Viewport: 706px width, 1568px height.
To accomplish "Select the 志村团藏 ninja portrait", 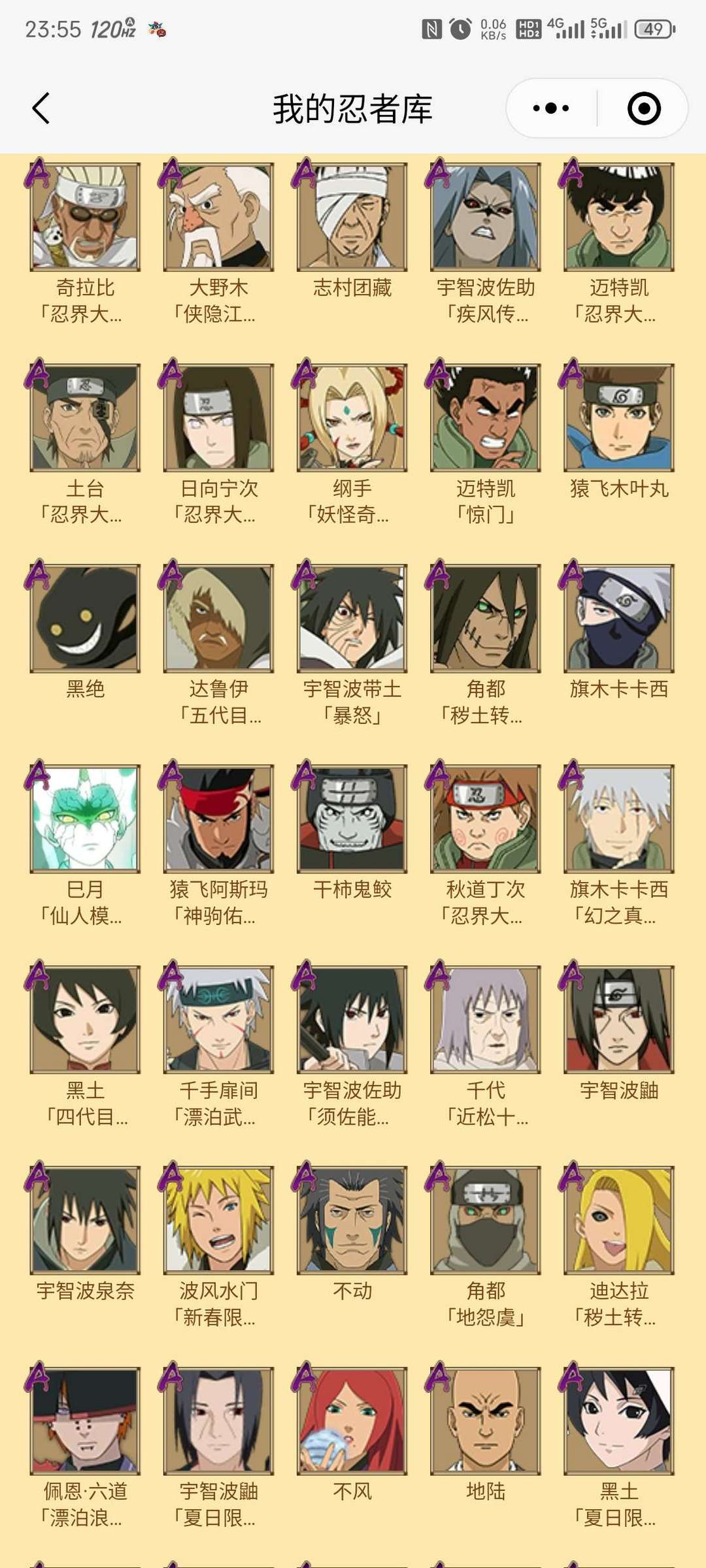I will [x=352, y=217].
